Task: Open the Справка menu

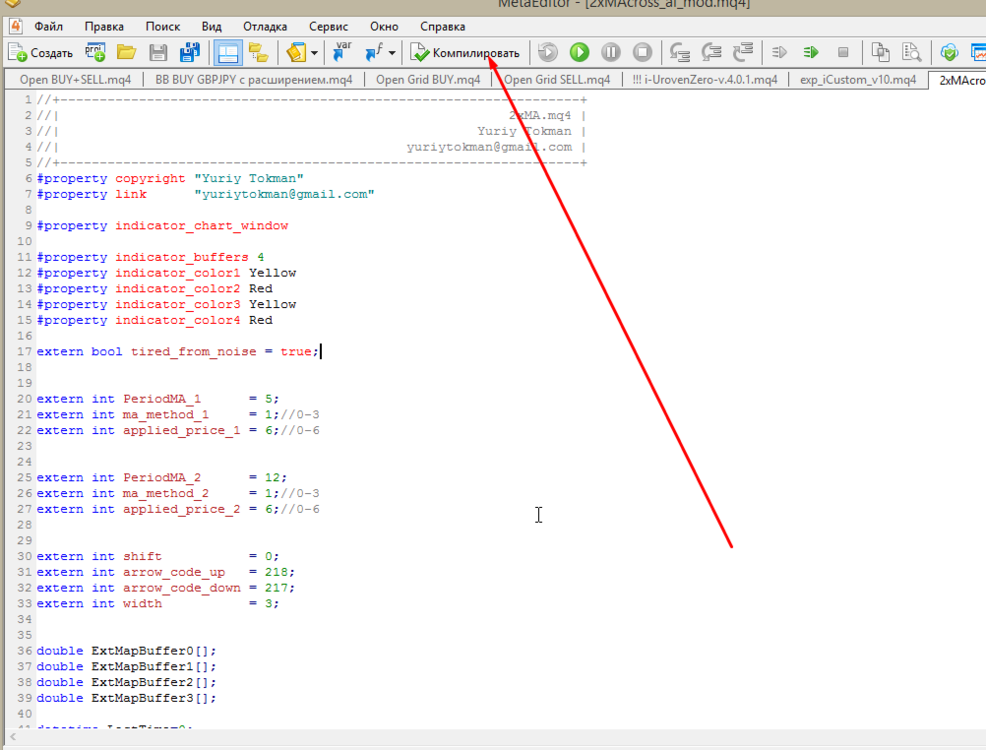Action: tap(442, 26)
